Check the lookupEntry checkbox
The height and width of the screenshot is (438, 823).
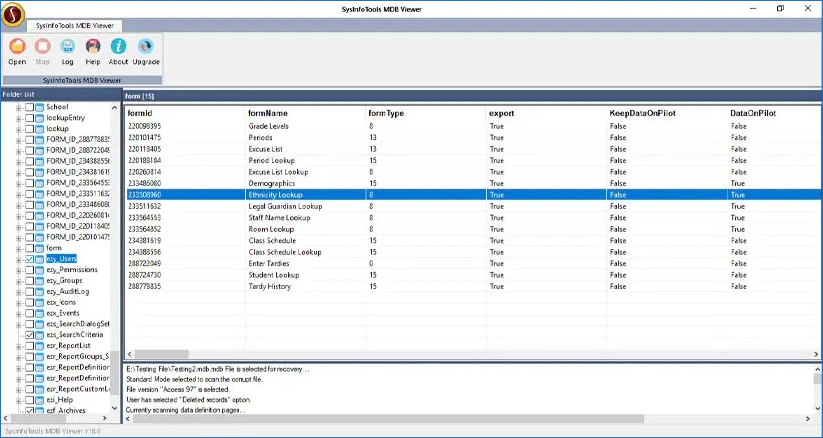29,118
